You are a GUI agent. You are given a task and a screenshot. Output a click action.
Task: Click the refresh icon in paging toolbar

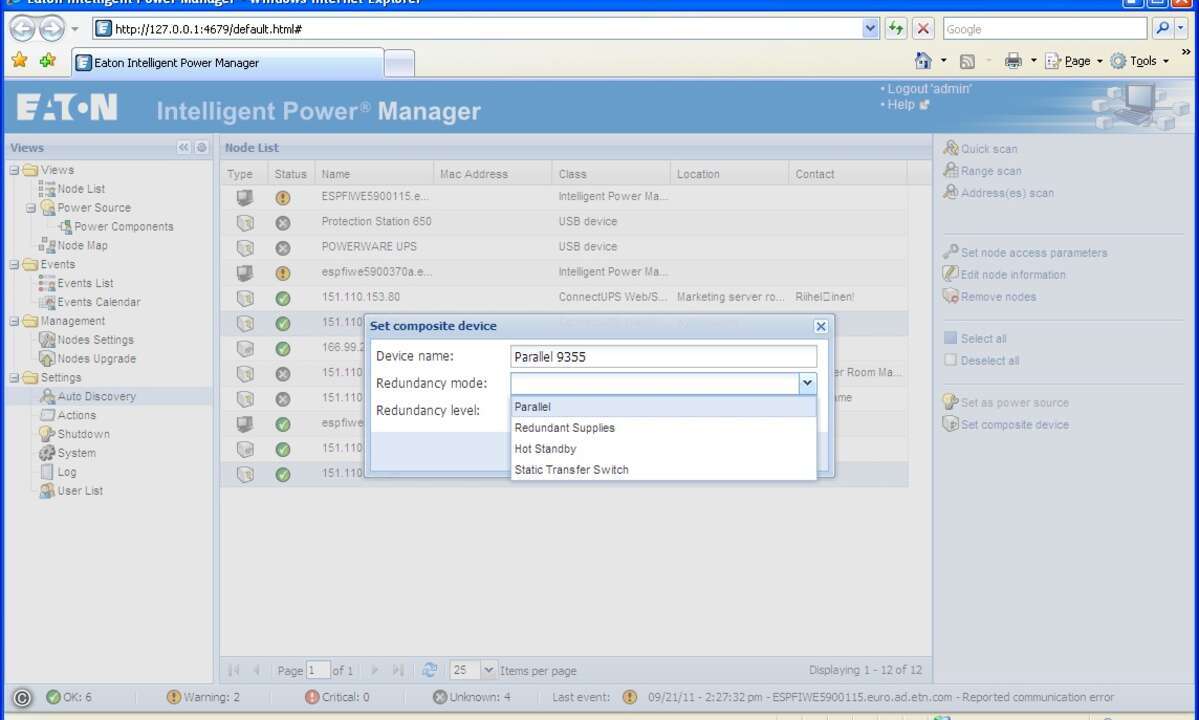430,670
